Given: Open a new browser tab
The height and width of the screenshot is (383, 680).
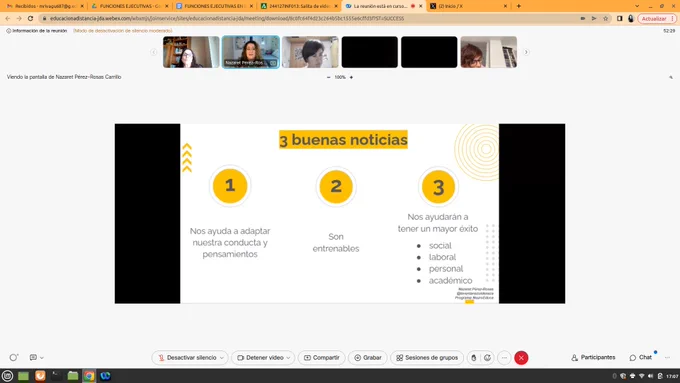Looking at the screenshot, I should [519, 6].
